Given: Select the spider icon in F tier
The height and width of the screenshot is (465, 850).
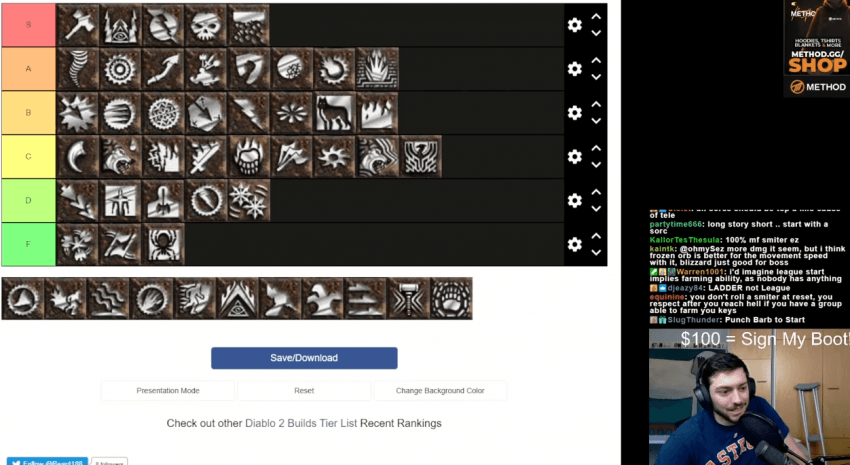Looking at the screenshot, I should (163, 244).
